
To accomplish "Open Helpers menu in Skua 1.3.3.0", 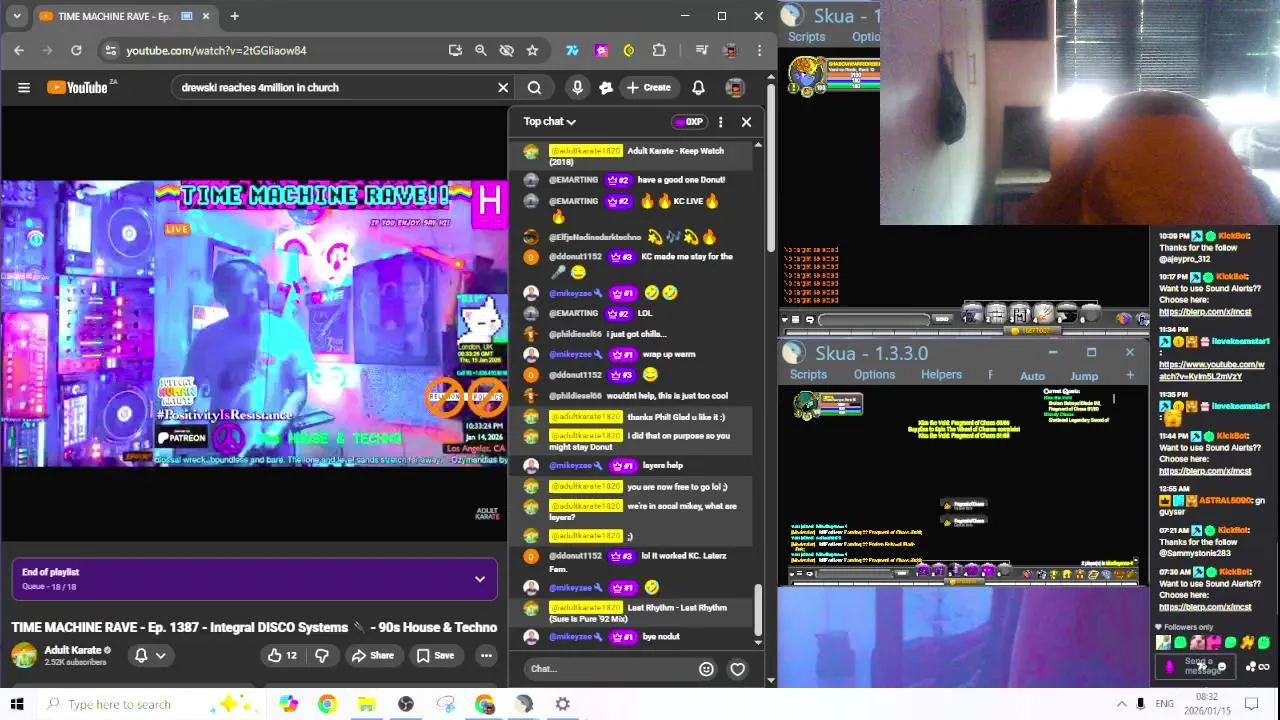I will coord(941,374).
